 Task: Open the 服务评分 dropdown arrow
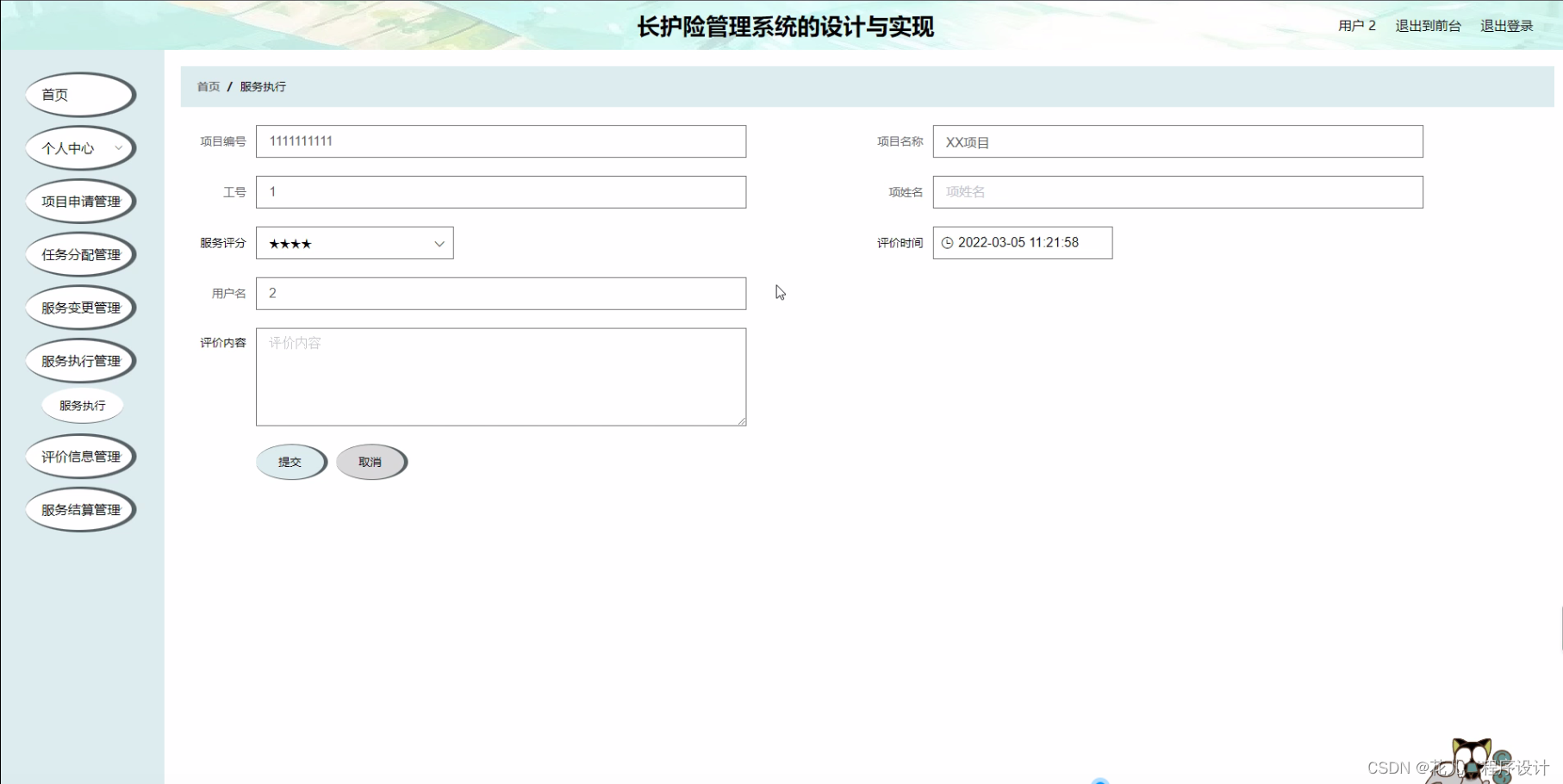(x=439, y=242)
